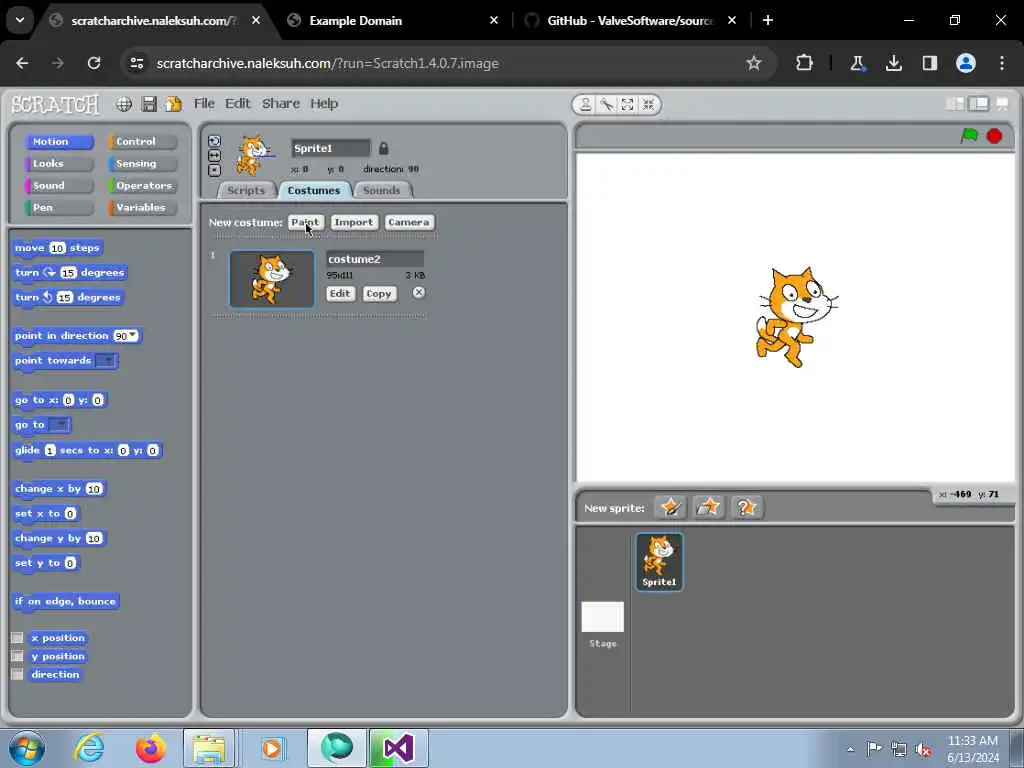Open the Help menu
This screenshot has height=768, width=1024.
click(x=324, y=103)
